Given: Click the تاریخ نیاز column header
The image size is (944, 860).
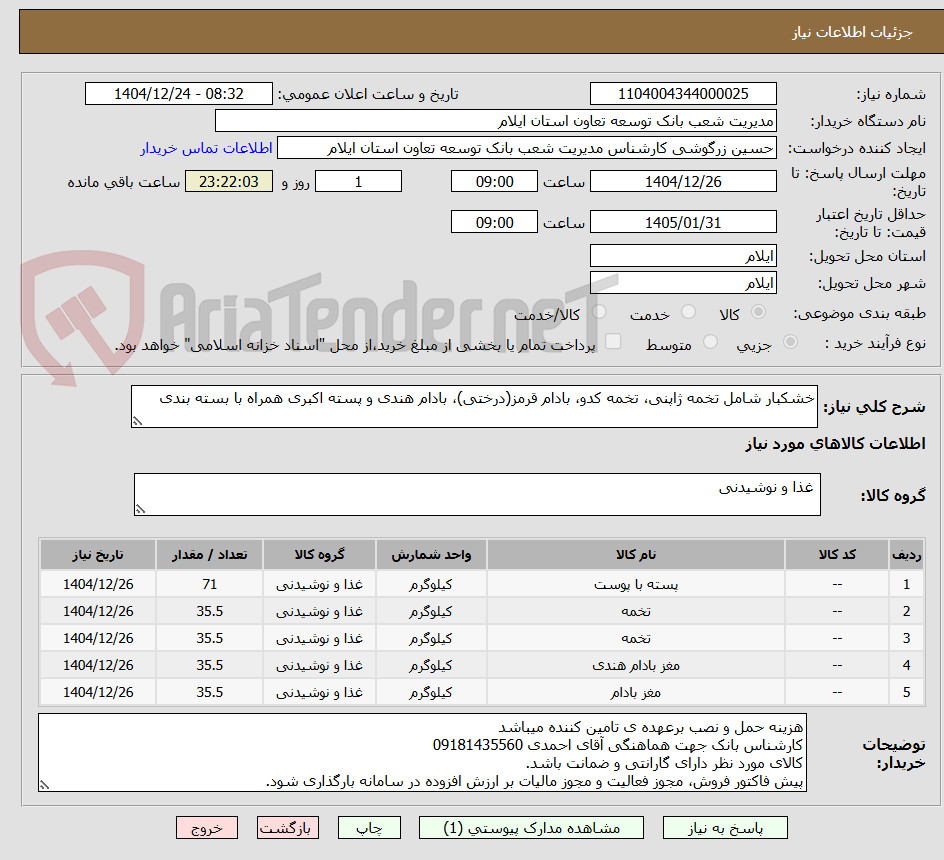Looking at the screenshot, I should pyautogui.click(x=98, y=555).
